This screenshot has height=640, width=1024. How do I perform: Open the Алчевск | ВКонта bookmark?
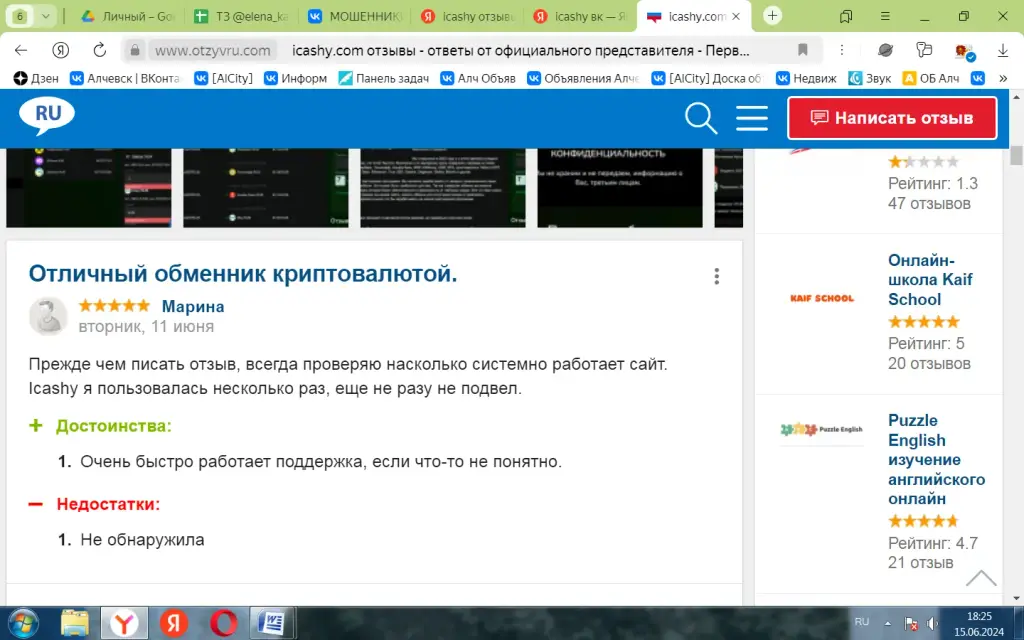tap(125, 78)
